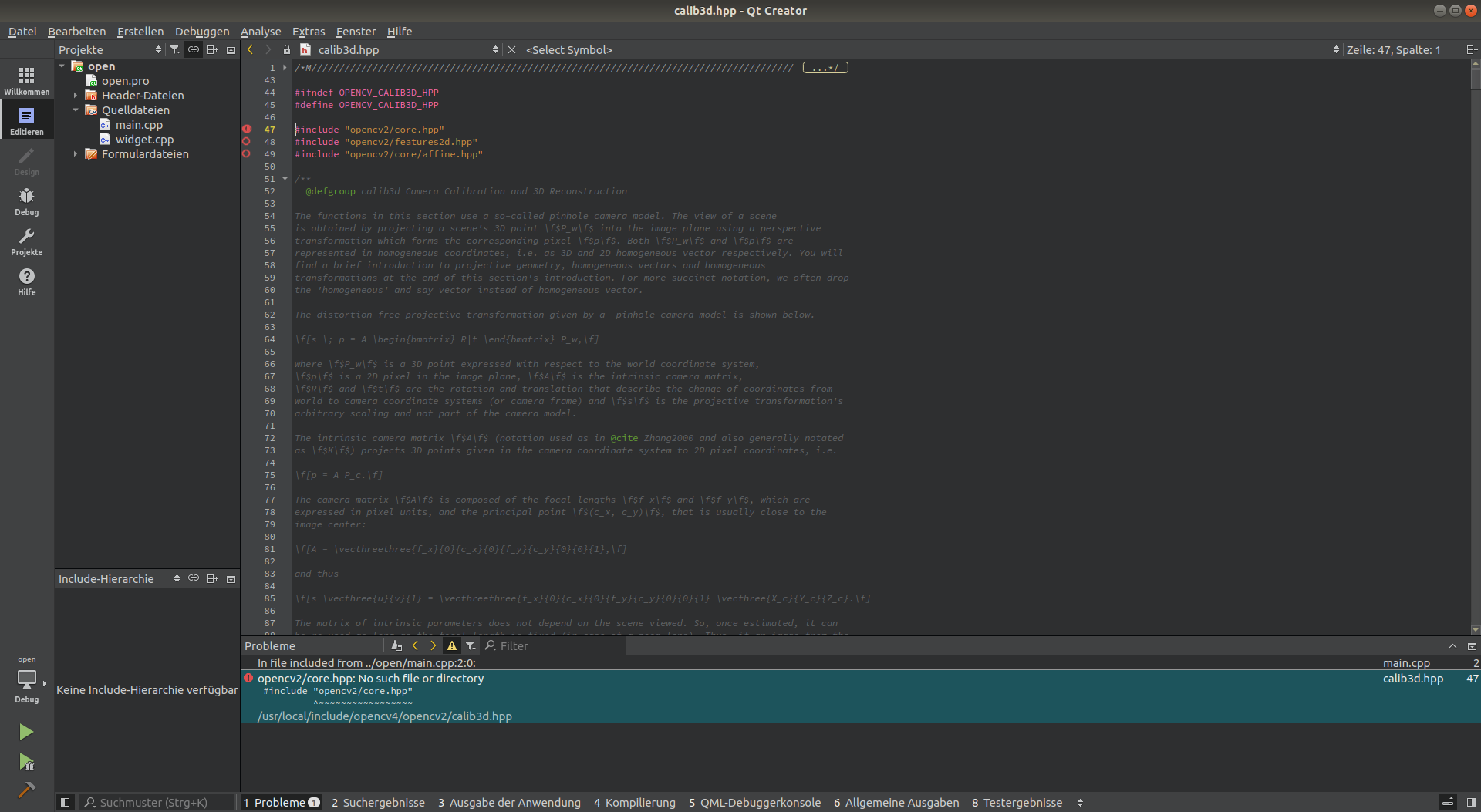Open the build kit selector monitor icon
The height and width of the screenshot is (812, 1481).
pyautogui.click(x=26, y=680)
